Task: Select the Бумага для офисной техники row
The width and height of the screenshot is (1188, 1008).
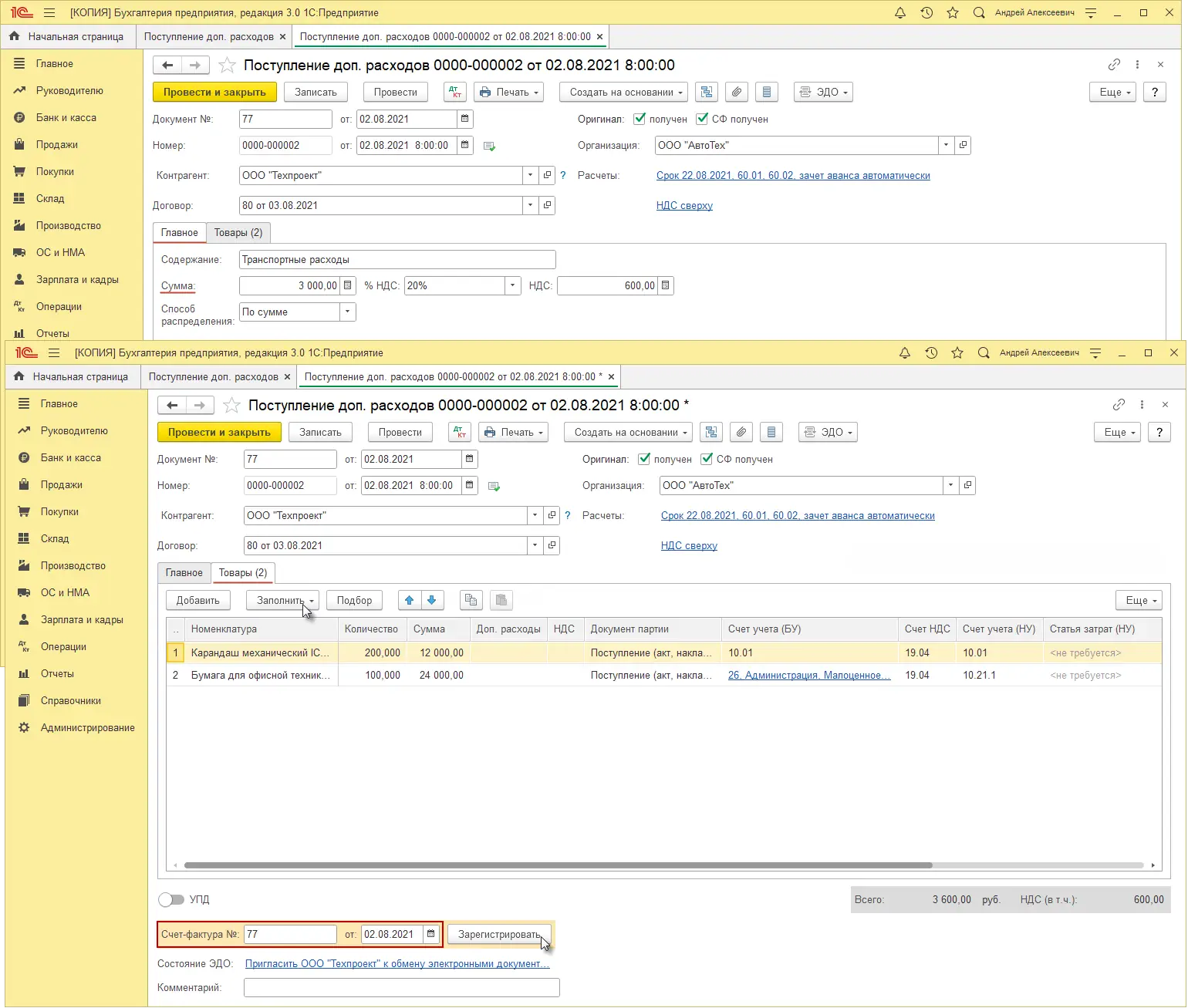Action: click(260, 675)
